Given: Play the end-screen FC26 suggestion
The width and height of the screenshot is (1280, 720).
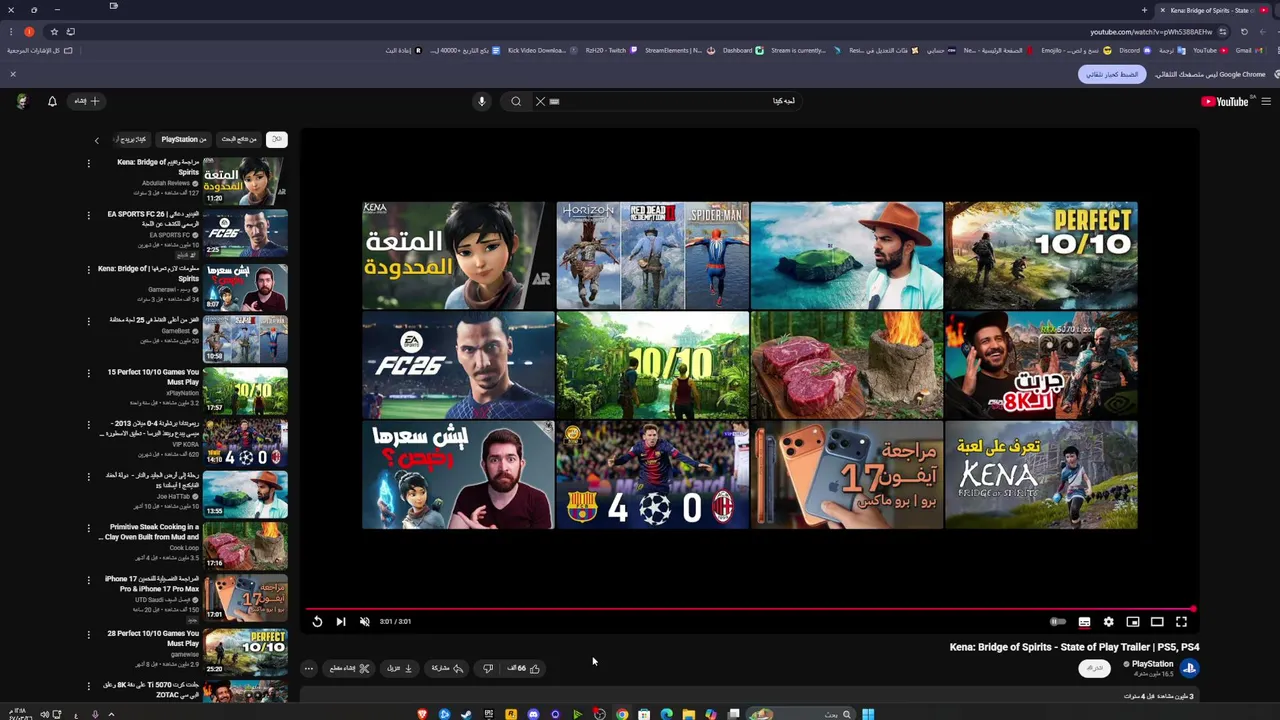Looking at the screenshot, I should coord(458,365).
